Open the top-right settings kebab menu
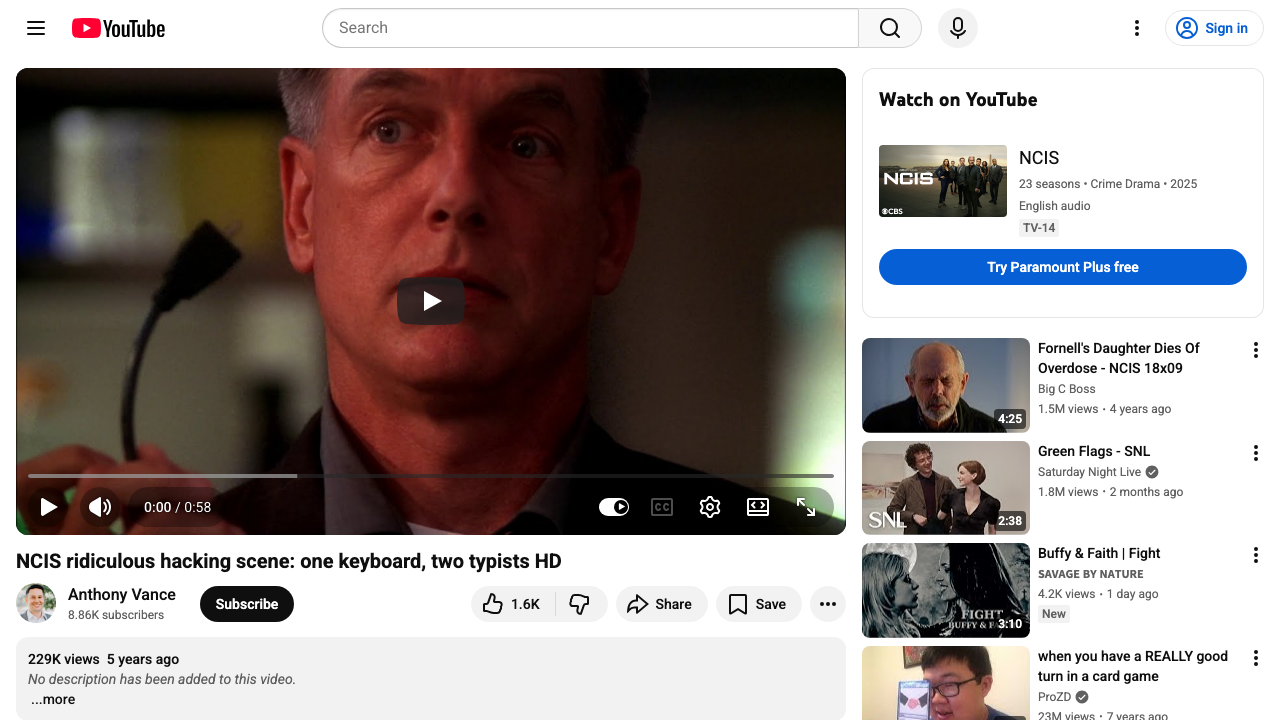The height and width of the screenshot is (720, 1280). [x=1136, y=28]
